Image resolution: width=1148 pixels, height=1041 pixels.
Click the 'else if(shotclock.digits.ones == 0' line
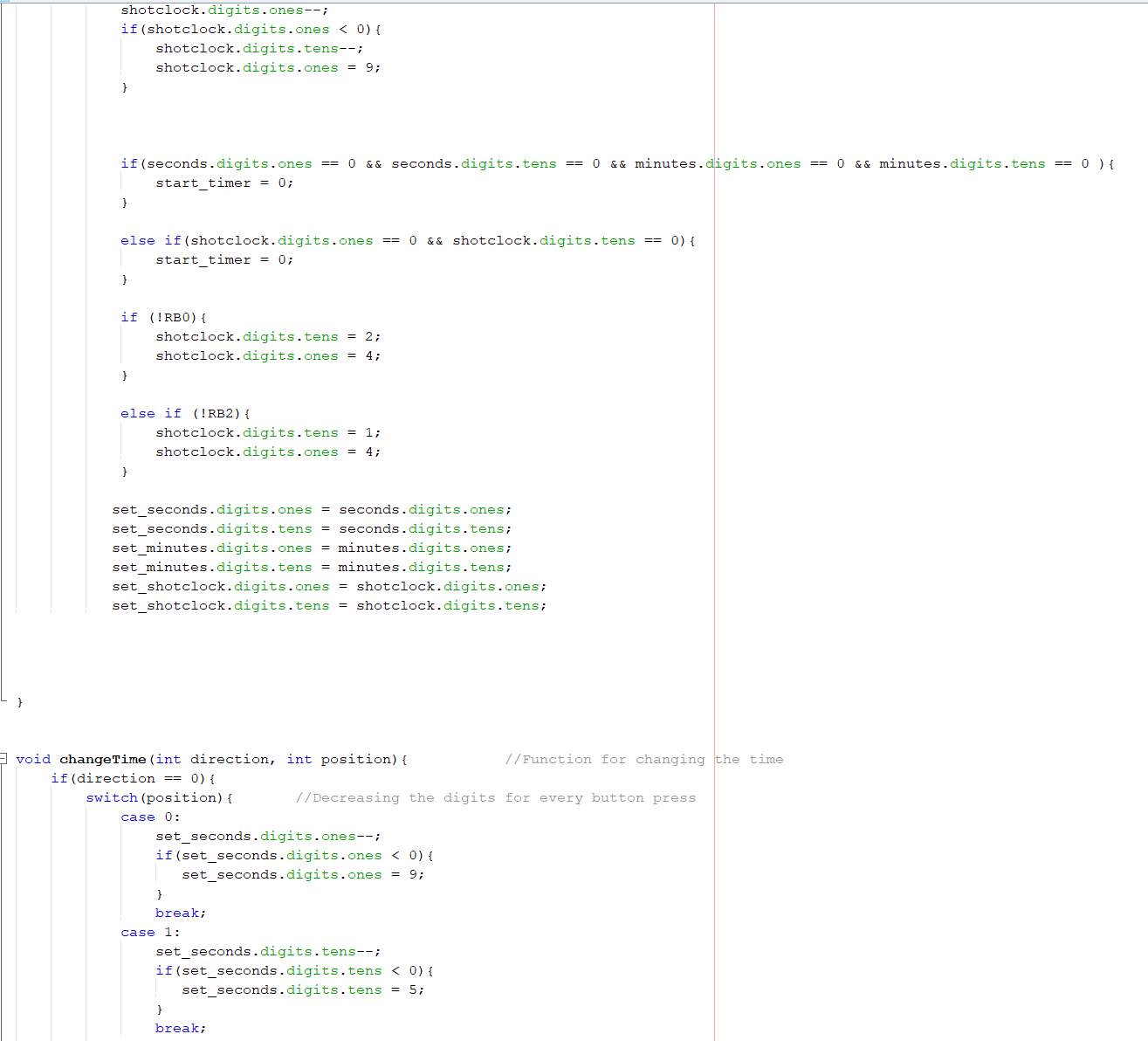pyautogui.click(x=409, y=241)
